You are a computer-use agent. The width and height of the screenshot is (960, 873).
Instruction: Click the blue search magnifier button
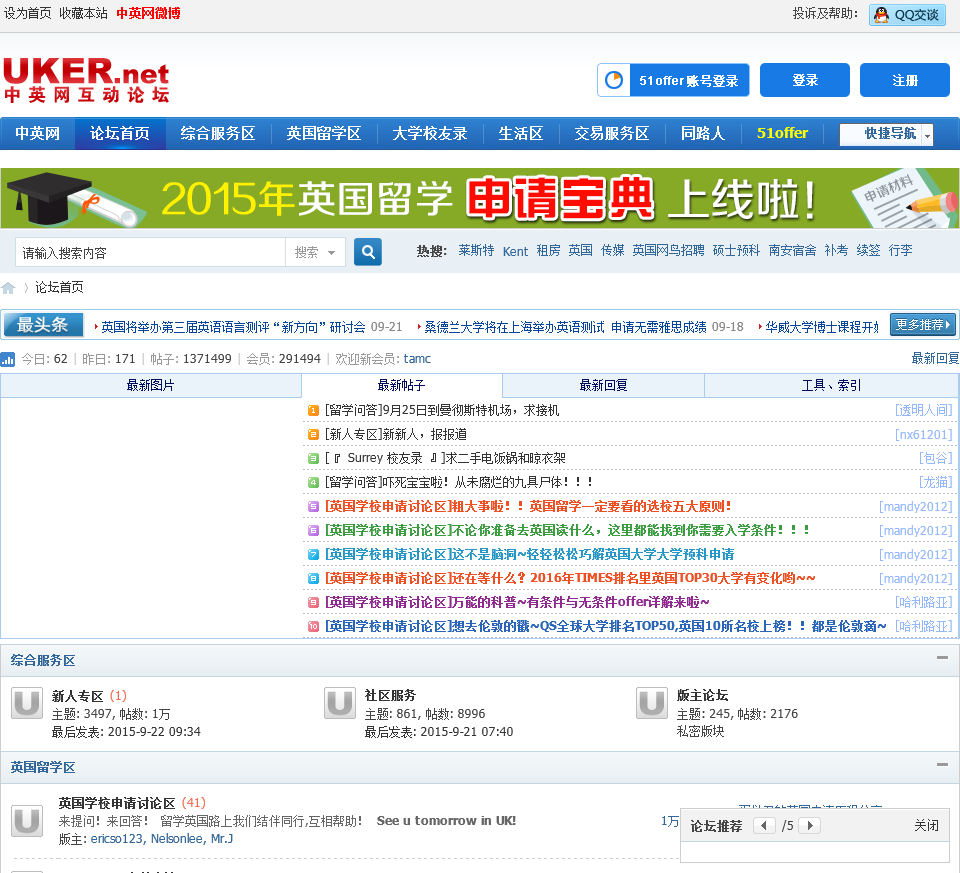368,252
